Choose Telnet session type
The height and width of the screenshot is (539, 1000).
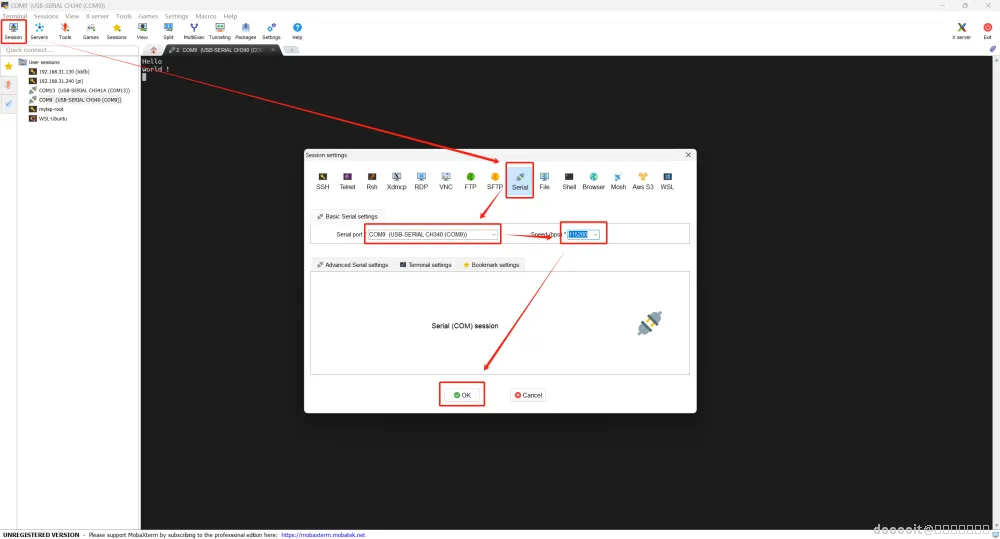click(x=348, y=181)
